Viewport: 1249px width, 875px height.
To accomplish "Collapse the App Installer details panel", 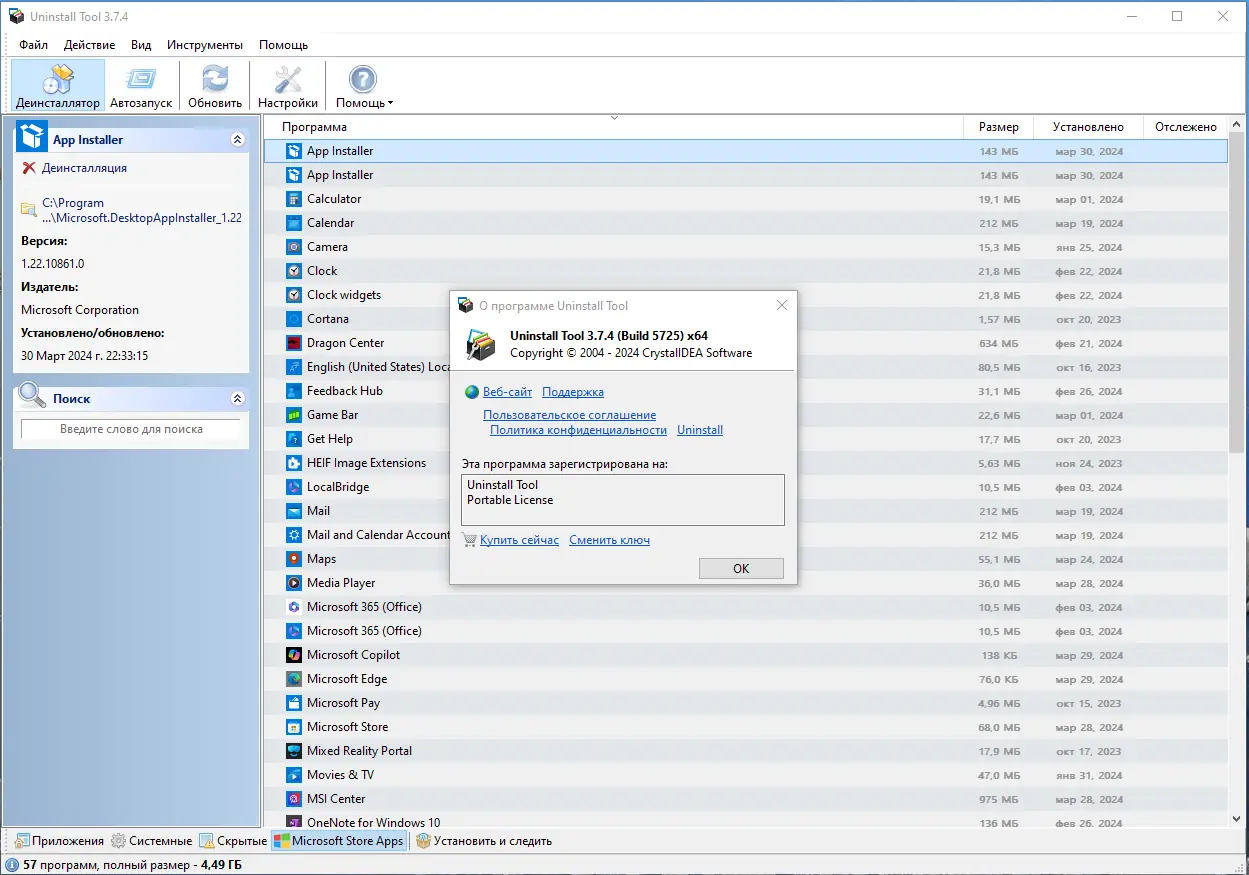I will [x=237, y=140].
